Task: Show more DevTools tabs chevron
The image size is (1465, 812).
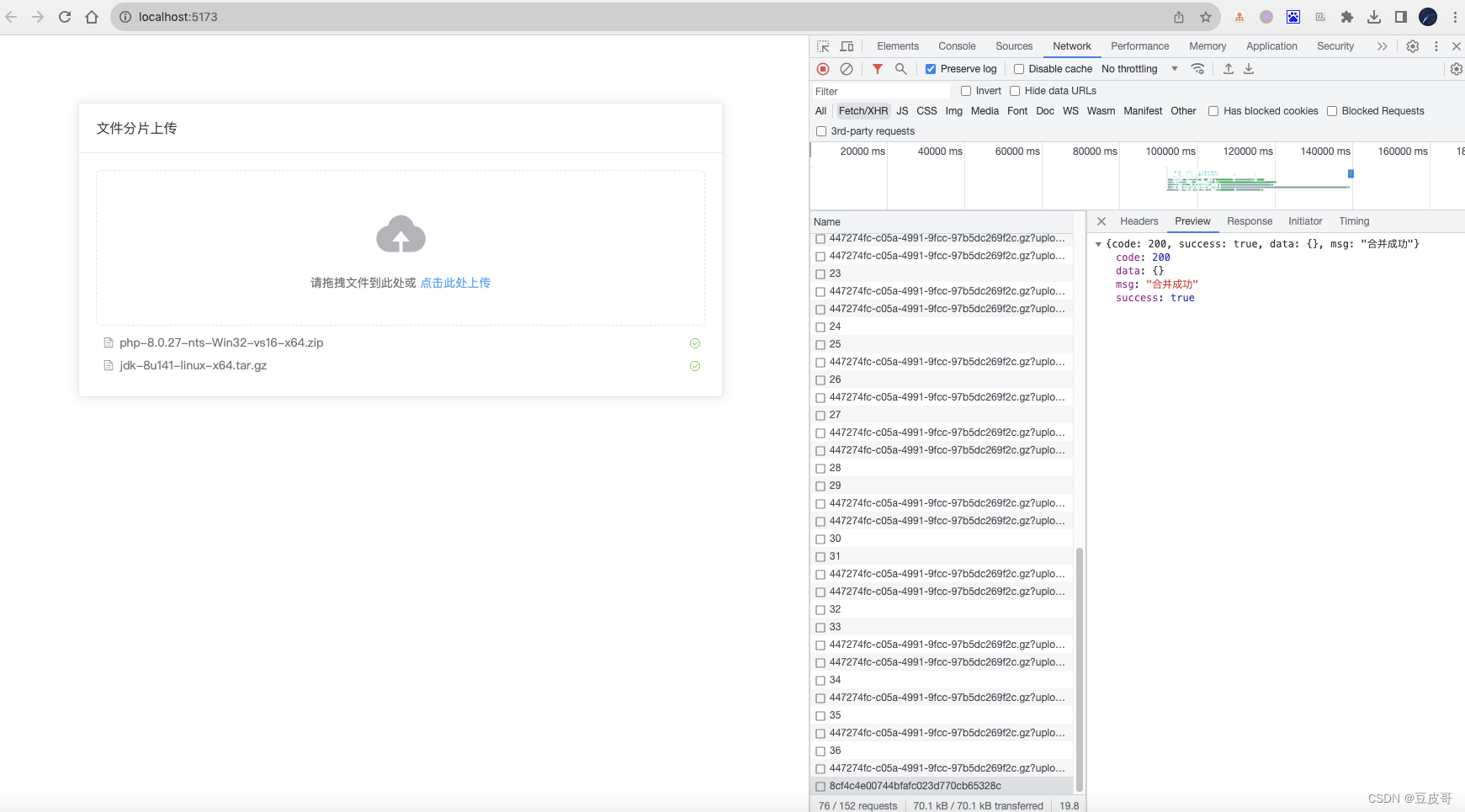Action: [x=1382, y=46]
